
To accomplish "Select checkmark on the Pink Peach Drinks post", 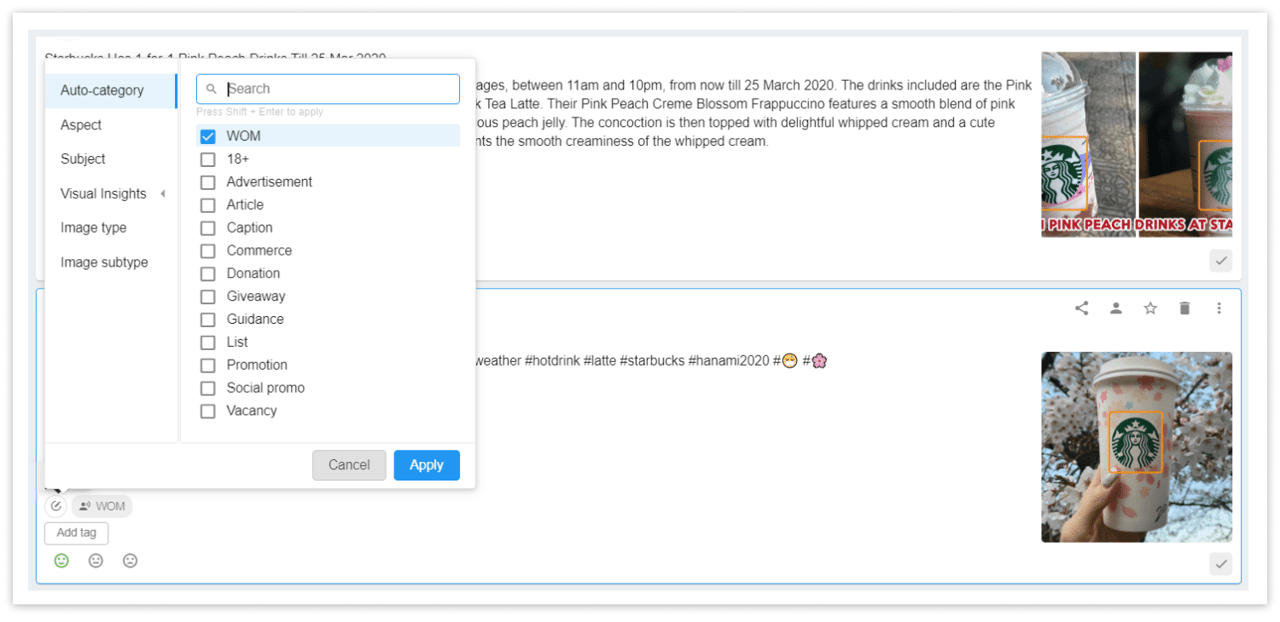I will pos(1221,261).
